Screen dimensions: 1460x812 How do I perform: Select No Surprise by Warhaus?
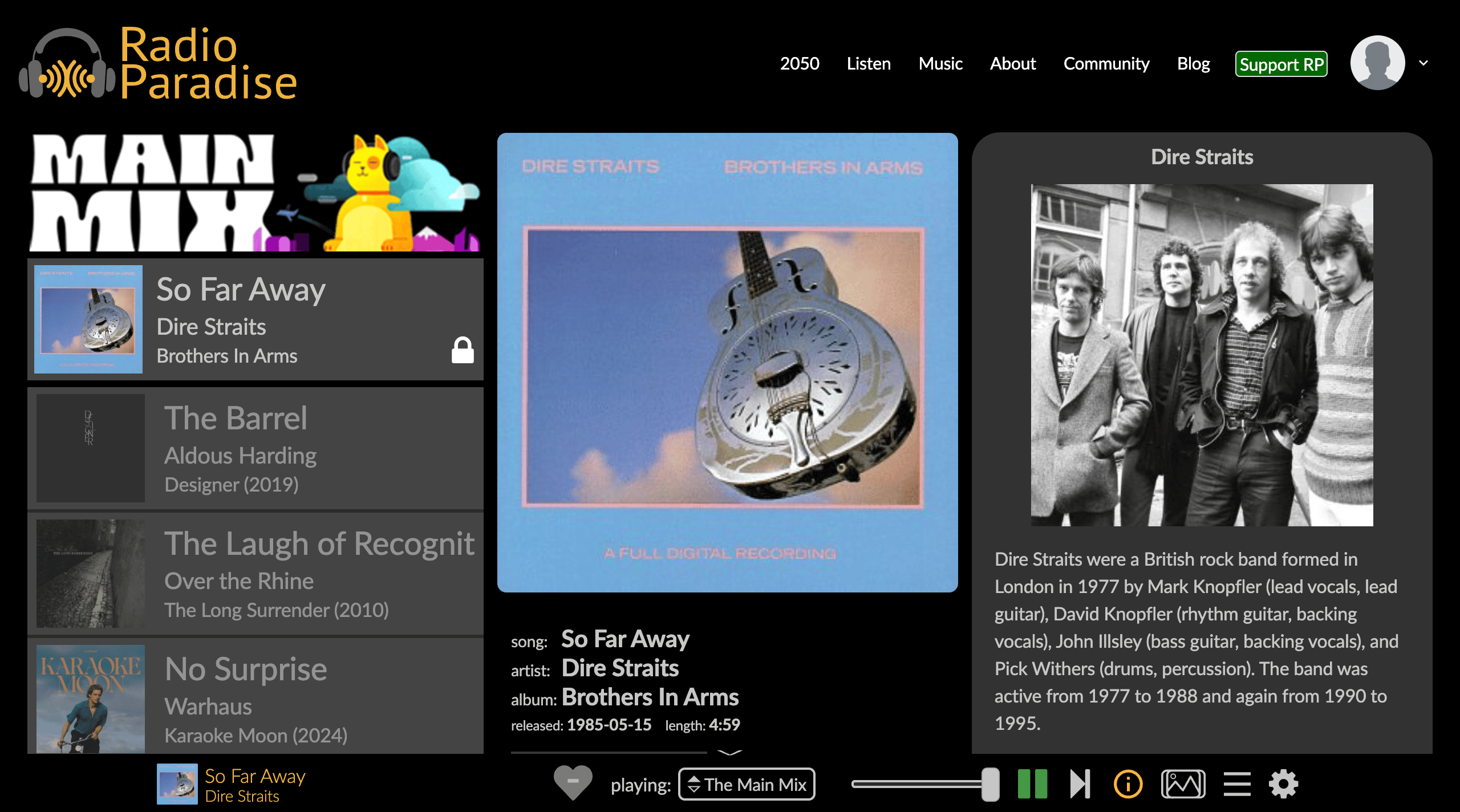[255, 696]
